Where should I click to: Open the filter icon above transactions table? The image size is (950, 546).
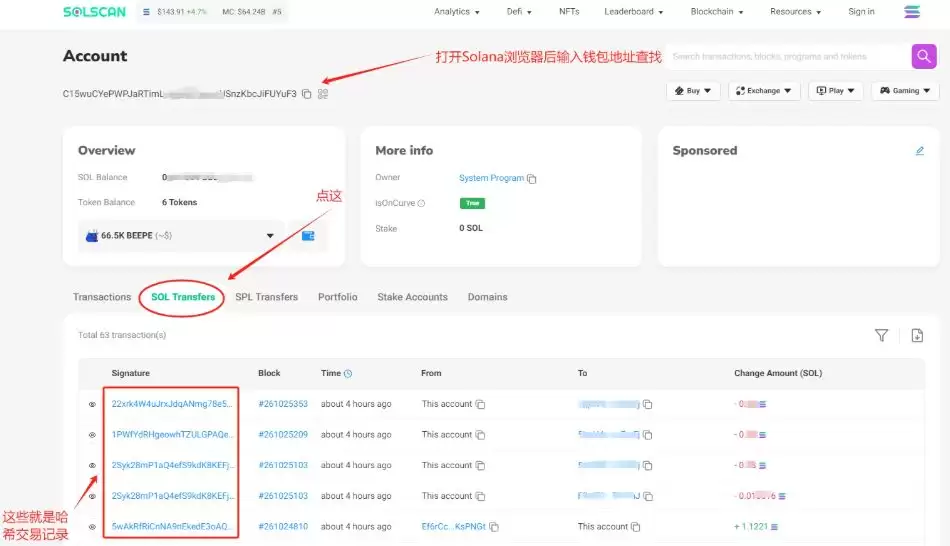(x=881, y=336)
